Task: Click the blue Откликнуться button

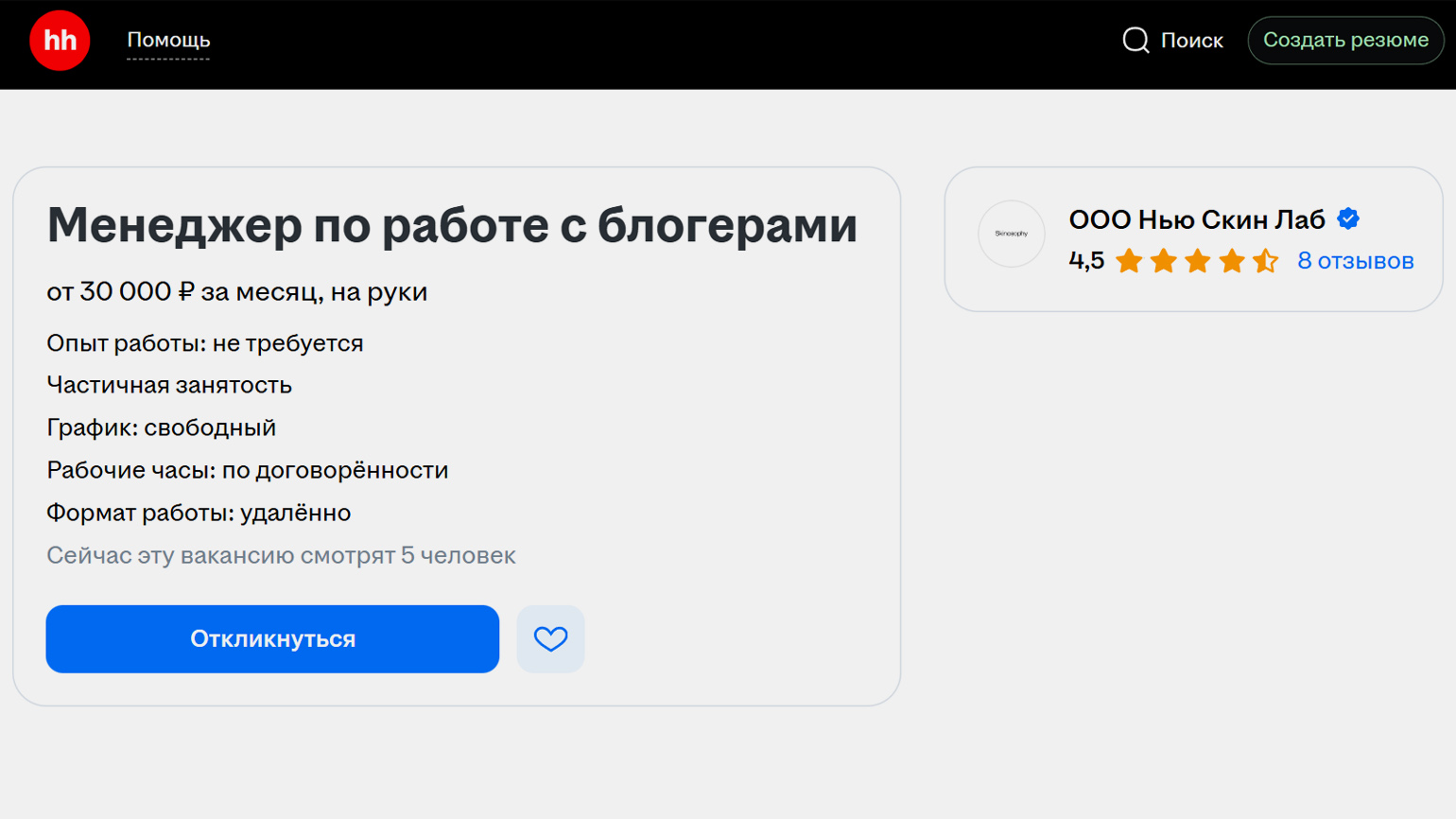Action: point(272,639)
